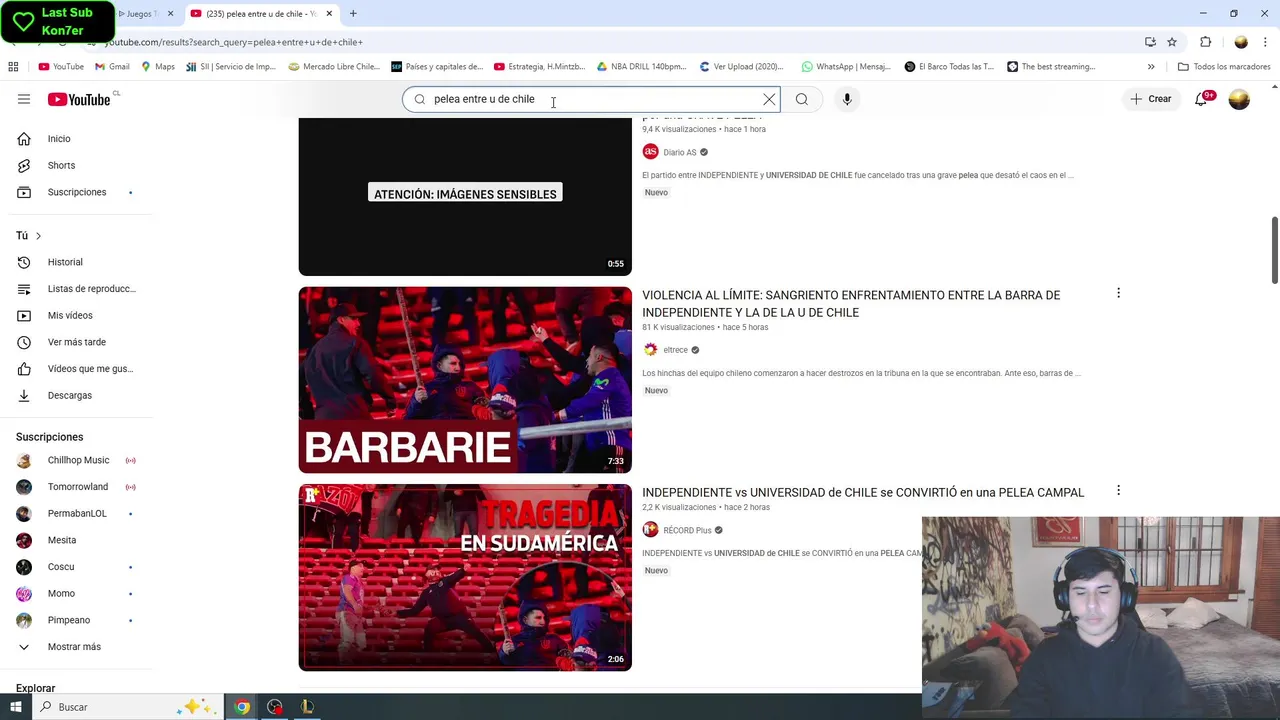Viewport: 1280px width, 720px height.
Task: Open the account avatar menu
Action: coord(1239,99)
